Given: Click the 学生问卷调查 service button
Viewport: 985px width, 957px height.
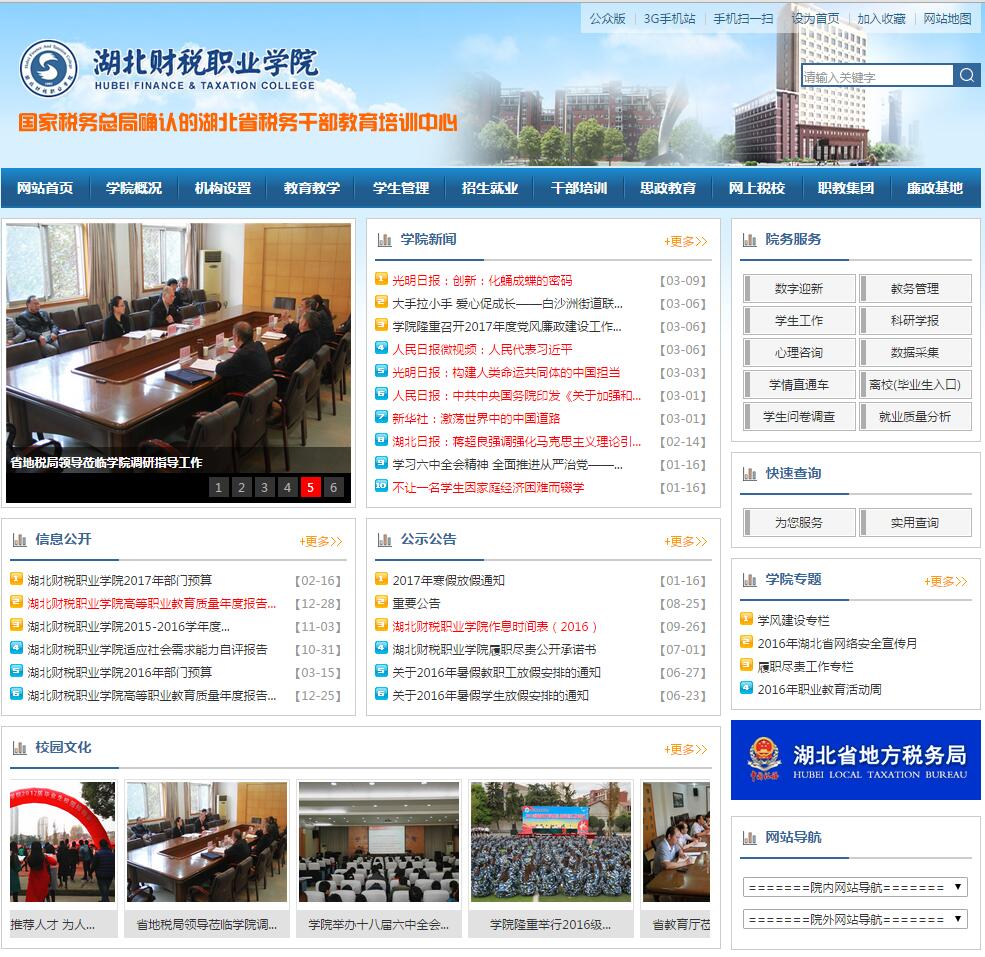Looking at the screenshot, I should pos(799,417).
